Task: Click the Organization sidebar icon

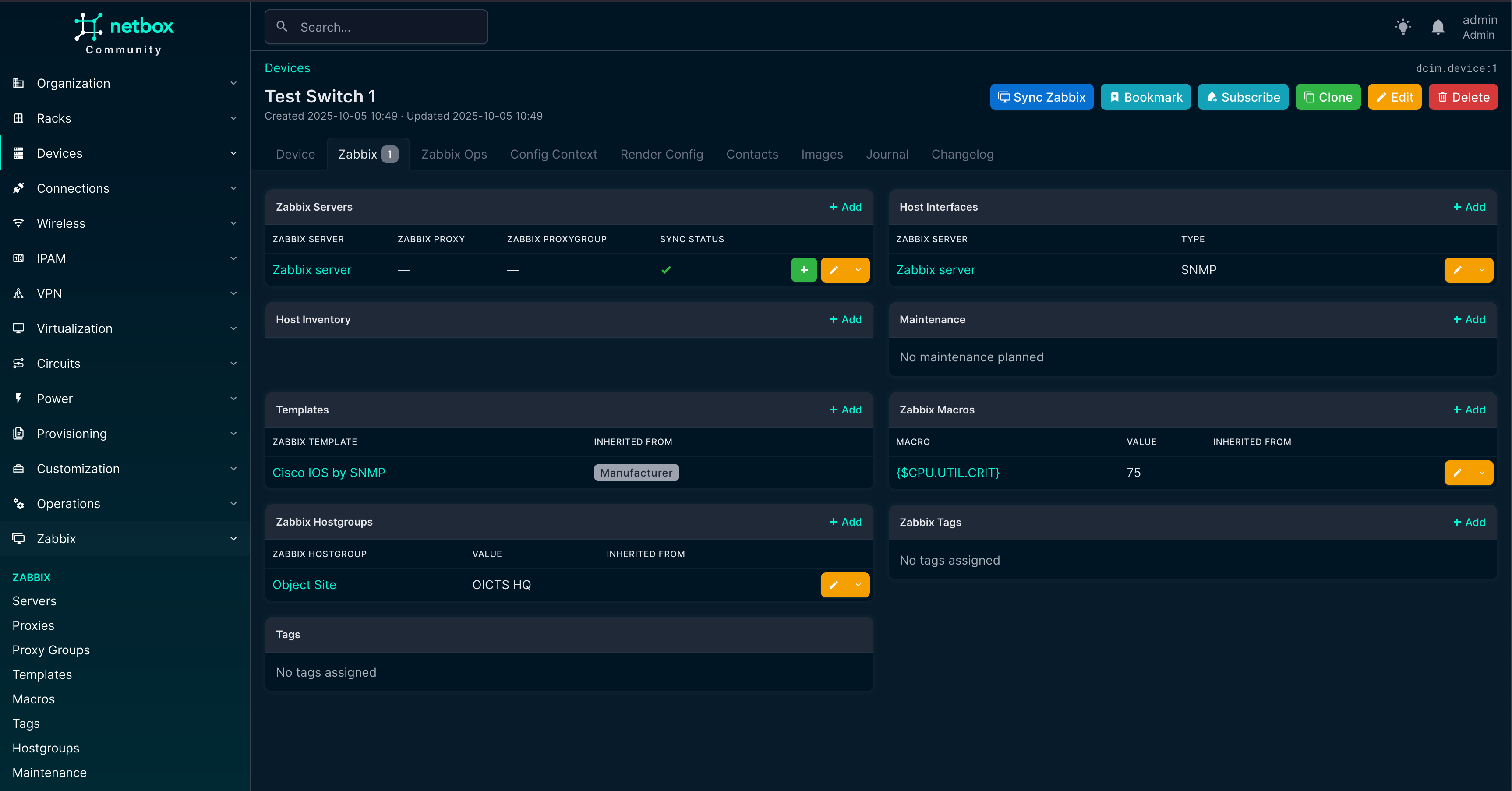Action: (19, 83)
